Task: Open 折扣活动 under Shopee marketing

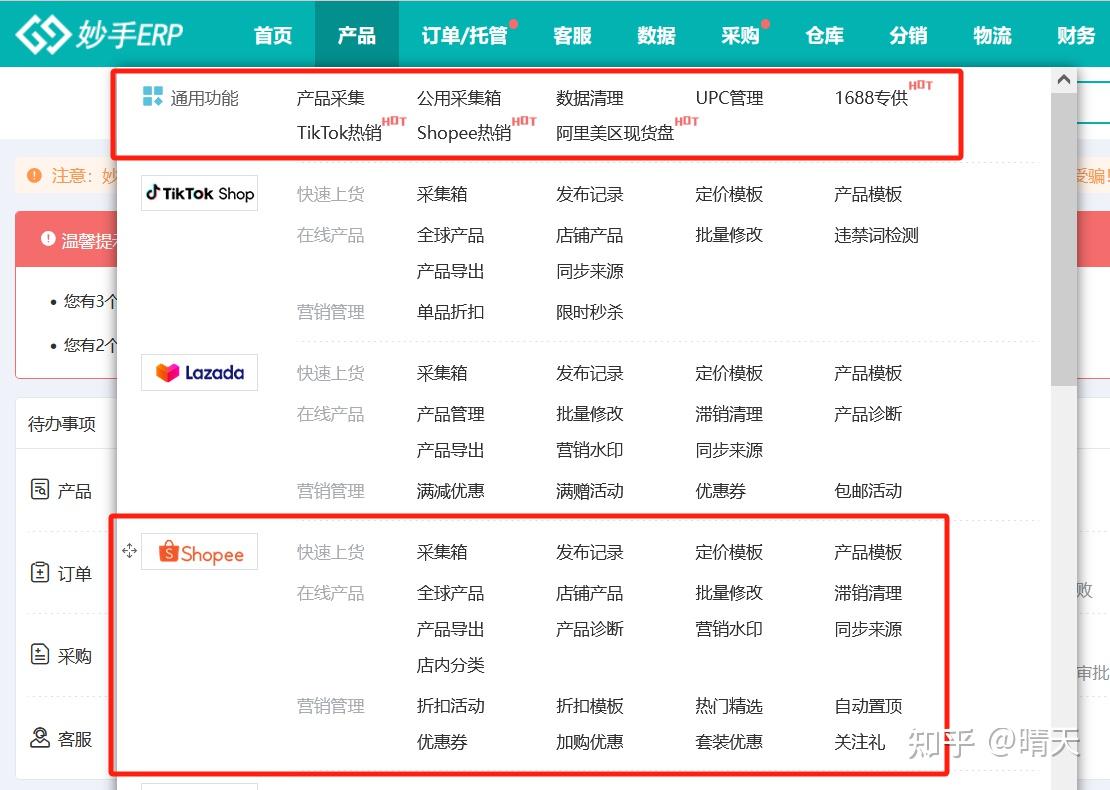Action: click(451, 706)
